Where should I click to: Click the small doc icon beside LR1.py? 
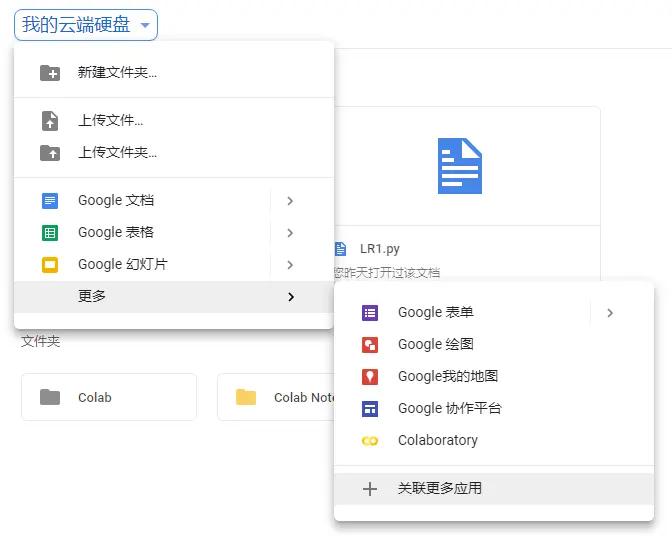click(x=340, y=249)
